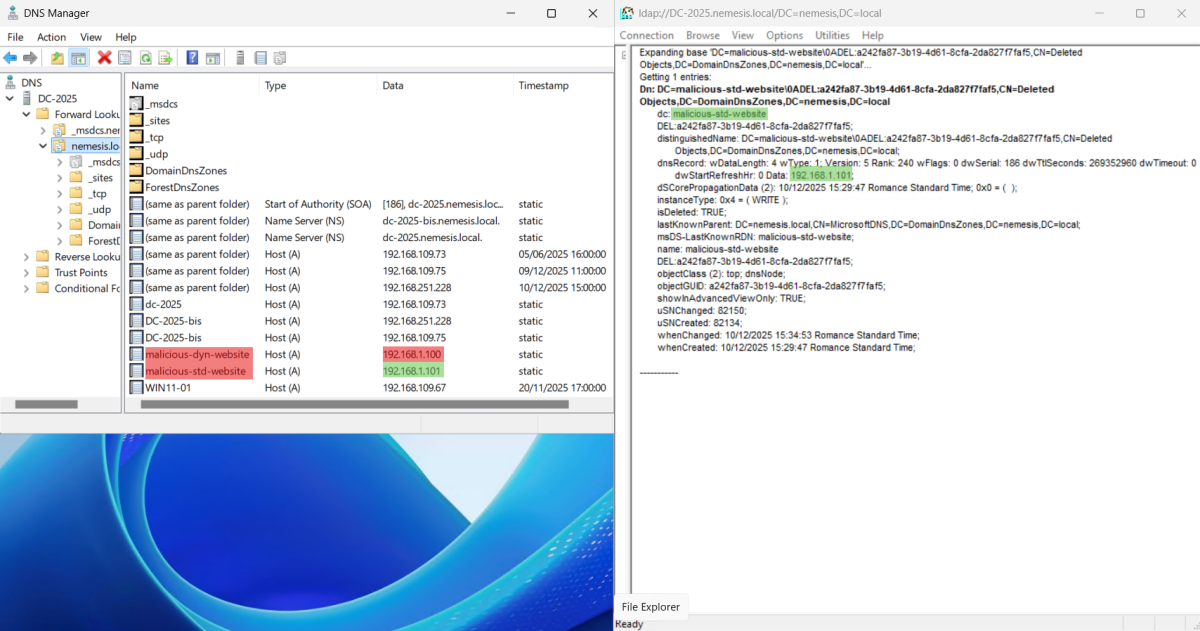Open the Utilities menu in the ldap window

[832, 35]
